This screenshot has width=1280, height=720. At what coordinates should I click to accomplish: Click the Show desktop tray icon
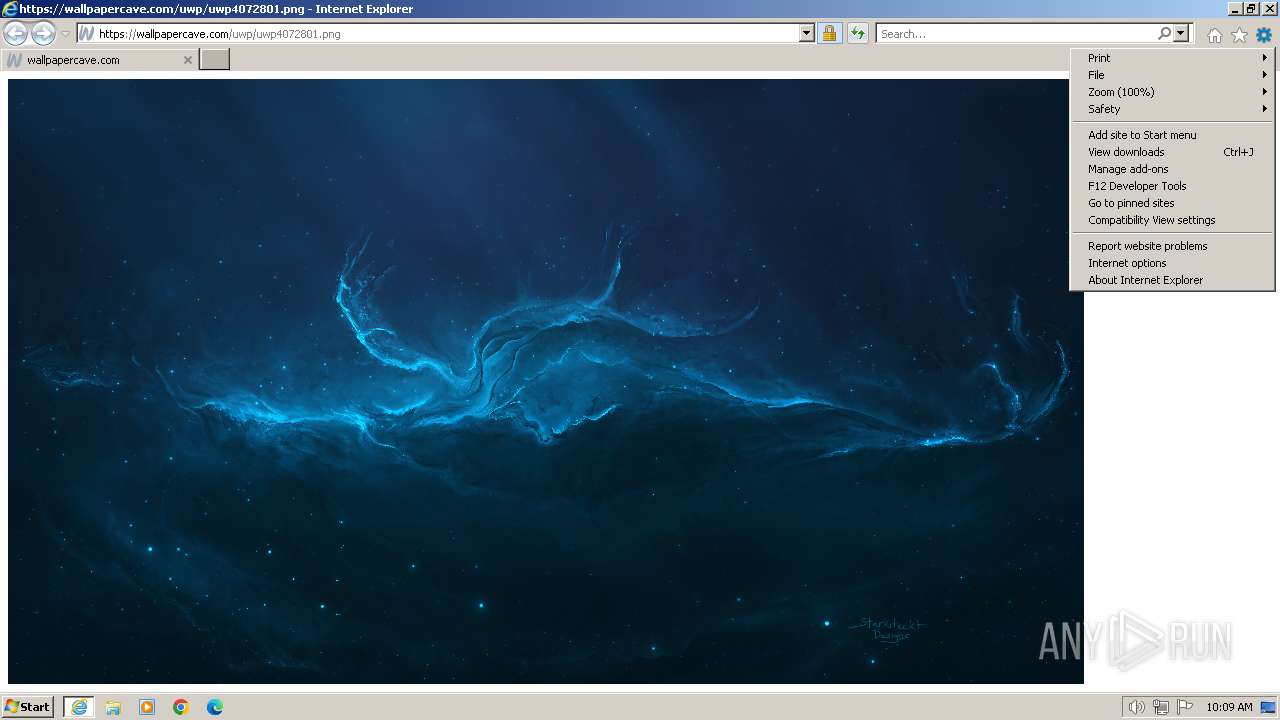pos(1268,707)
